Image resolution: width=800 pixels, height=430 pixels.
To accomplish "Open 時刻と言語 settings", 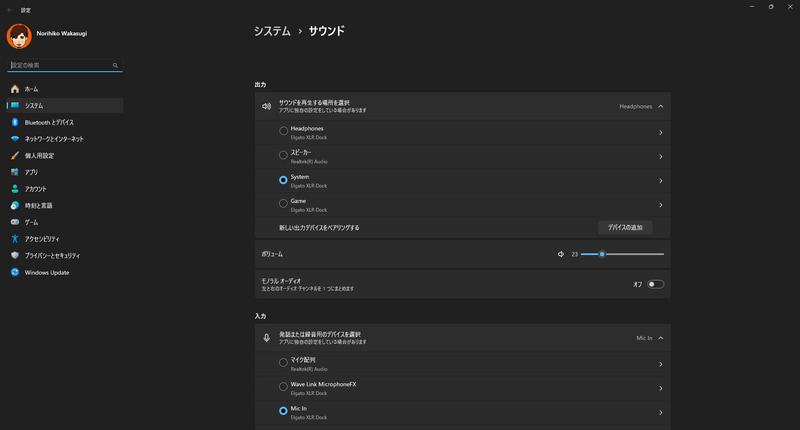I will click(x=65, y=206).
